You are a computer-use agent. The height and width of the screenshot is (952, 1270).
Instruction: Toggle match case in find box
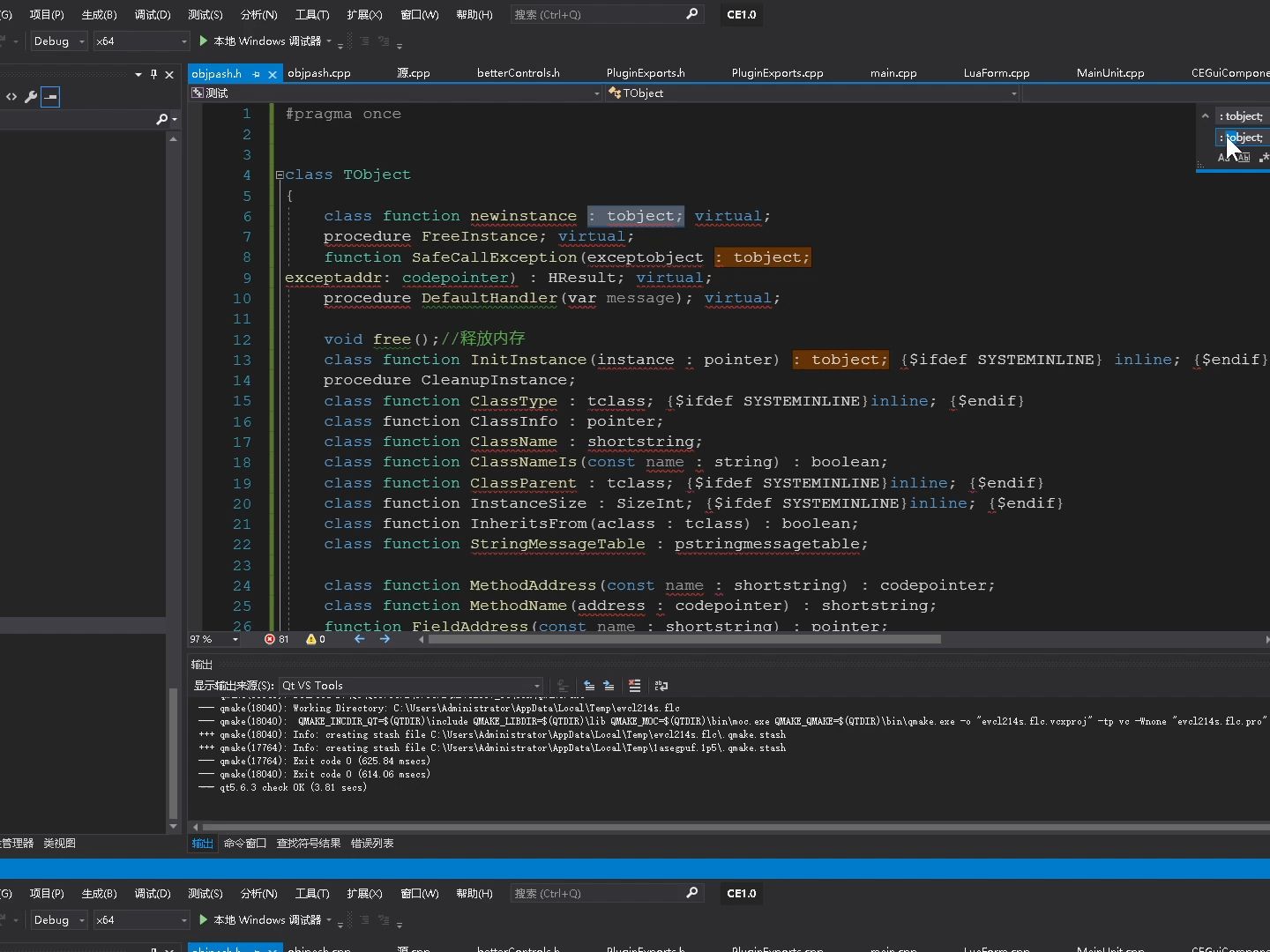[x=1224, y=158]
